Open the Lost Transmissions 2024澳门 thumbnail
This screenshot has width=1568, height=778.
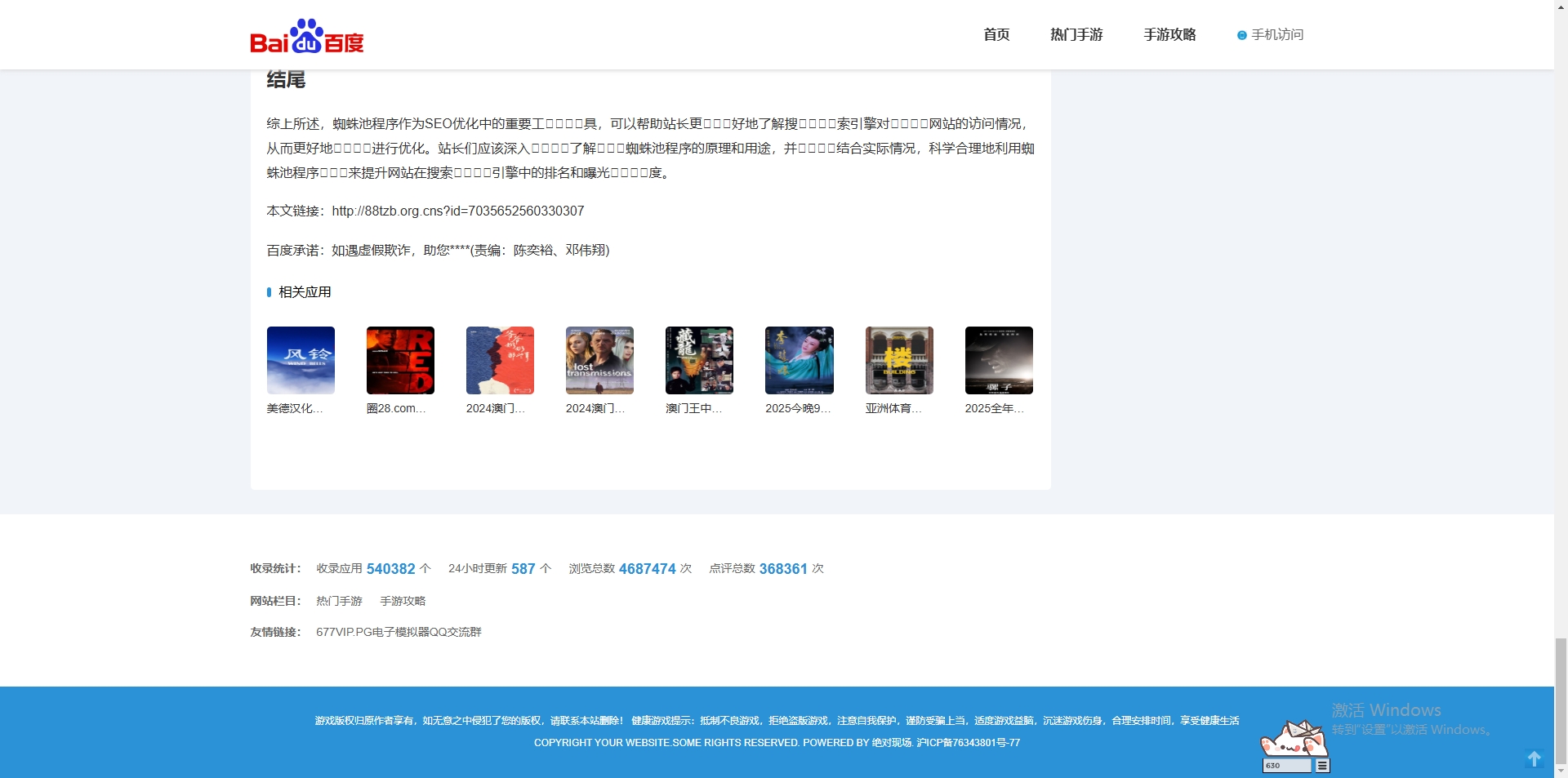[x=599, y=360]
